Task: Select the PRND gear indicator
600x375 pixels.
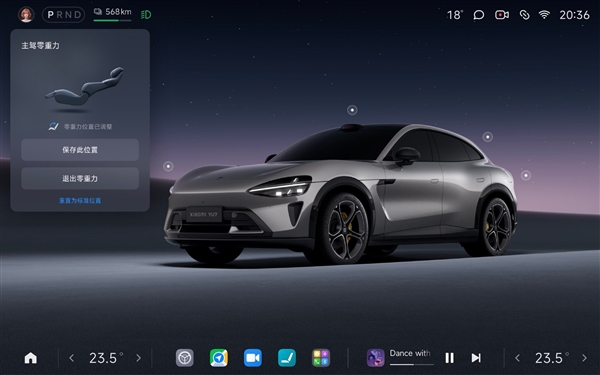Action: (x=64, y=15)
